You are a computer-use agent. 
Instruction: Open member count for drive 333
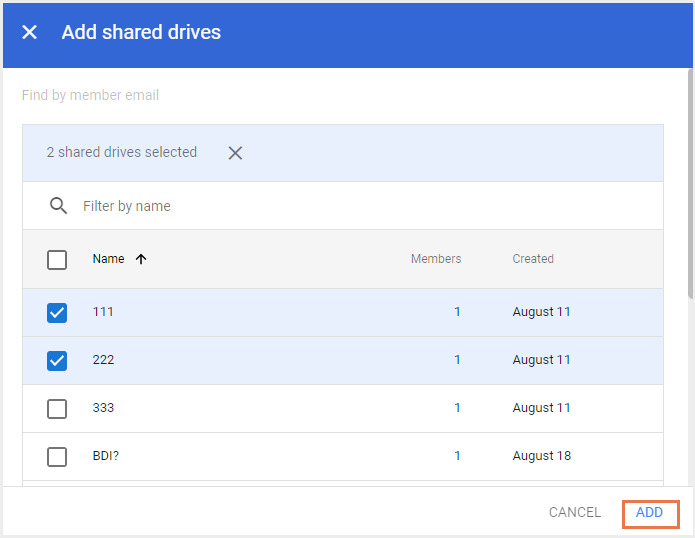[458, 408]
